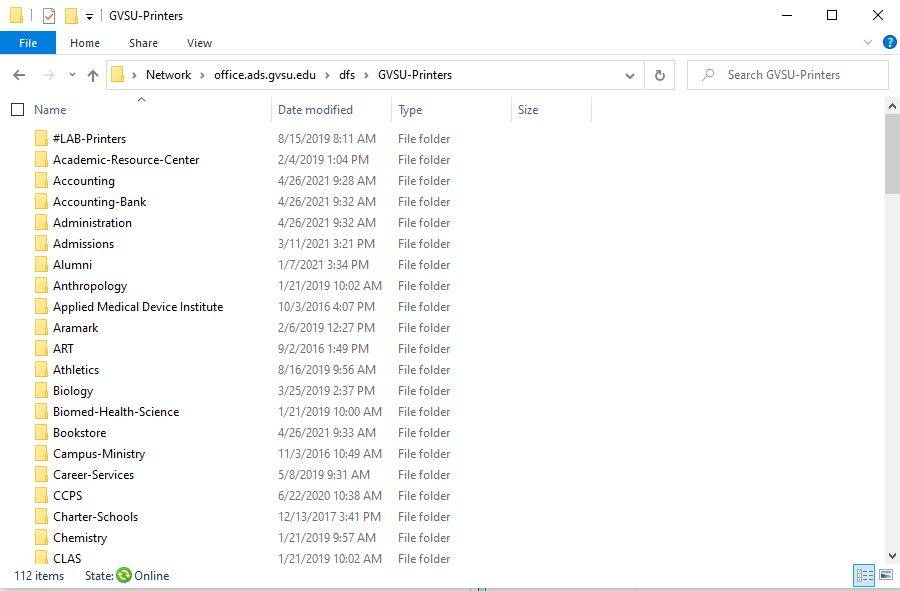Toggle large thumbnails view in the status bar
Image resolution: width=900 pixels, height=591 pixels.
pos(884,576)
